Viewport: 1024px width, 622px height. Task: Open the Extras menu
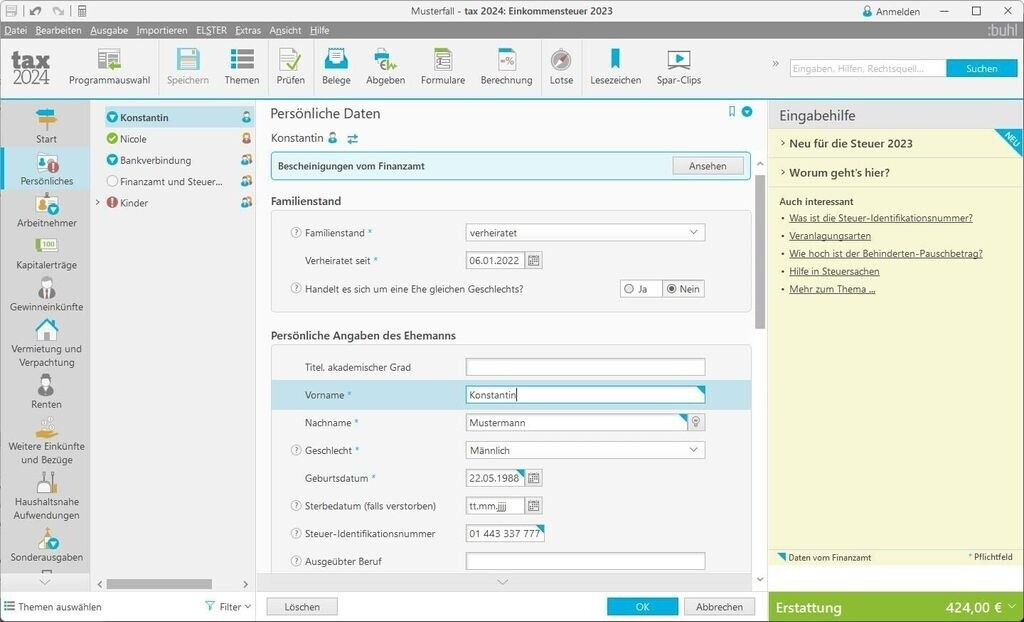click(247, 30)
